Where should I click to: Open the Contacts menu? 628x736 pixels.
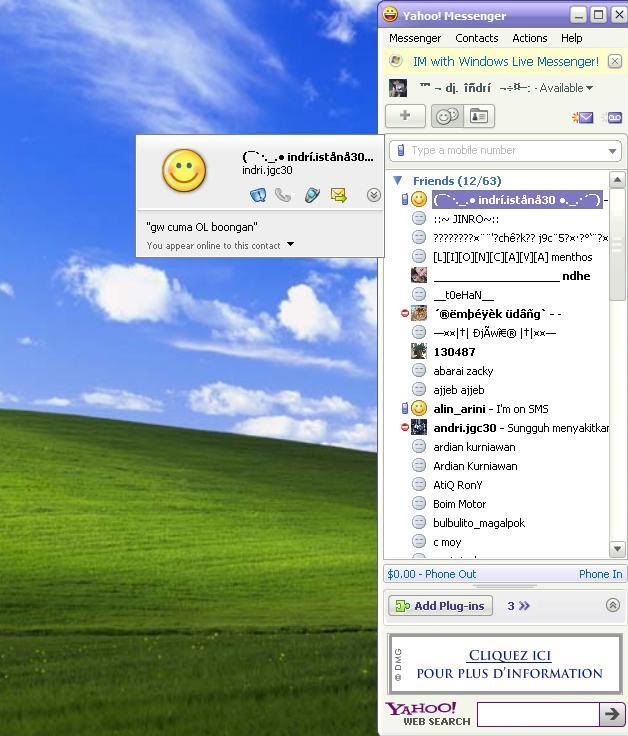click(476, 38)
